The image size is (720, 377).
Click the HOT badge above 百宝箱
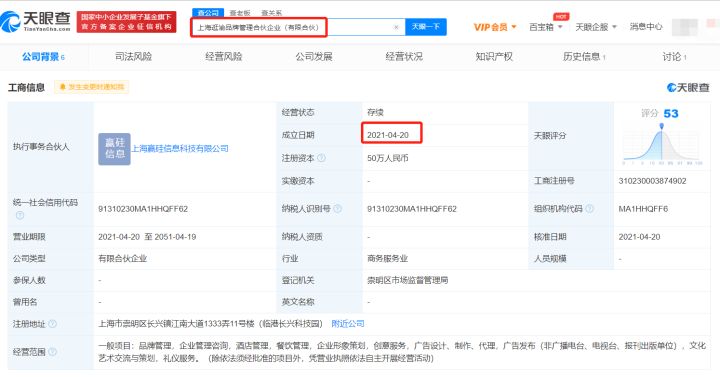pos(561,17)
